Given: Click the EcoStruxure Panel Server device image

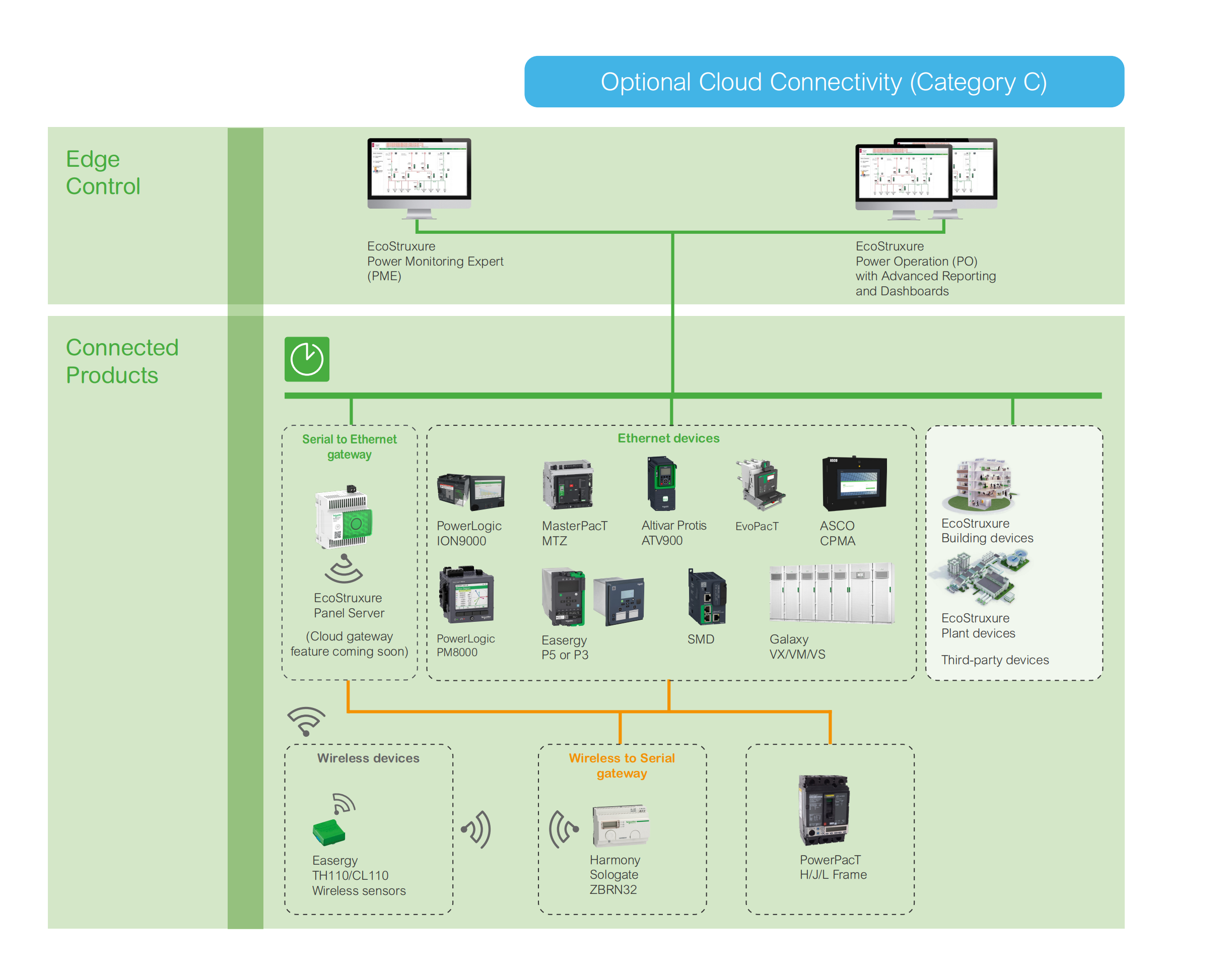Looking at the screenshot, I should click(345, 517).
